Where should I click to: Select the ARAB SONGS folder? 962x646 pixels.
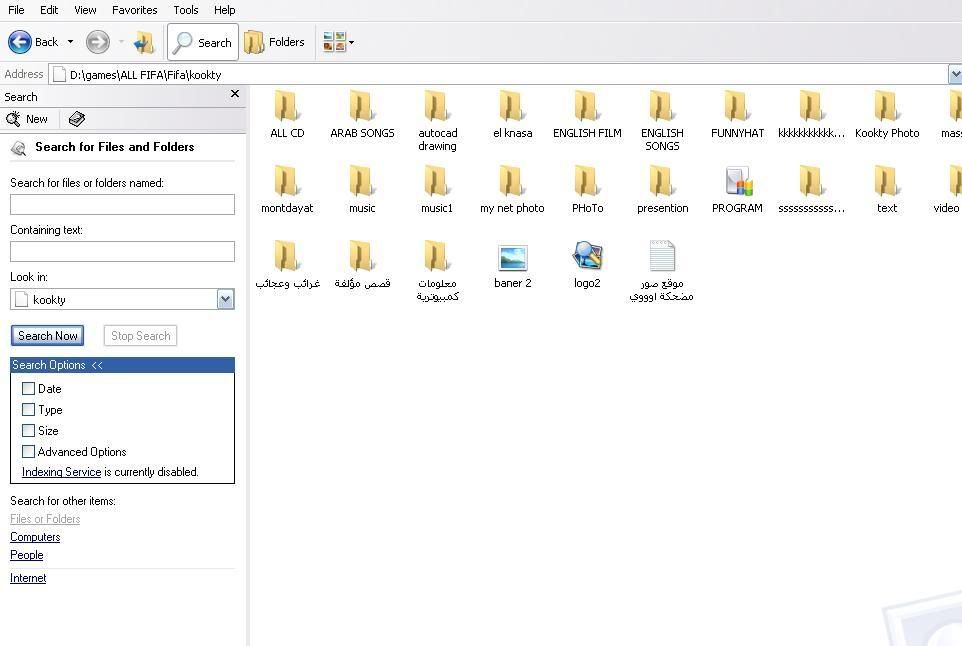point(362,115)
